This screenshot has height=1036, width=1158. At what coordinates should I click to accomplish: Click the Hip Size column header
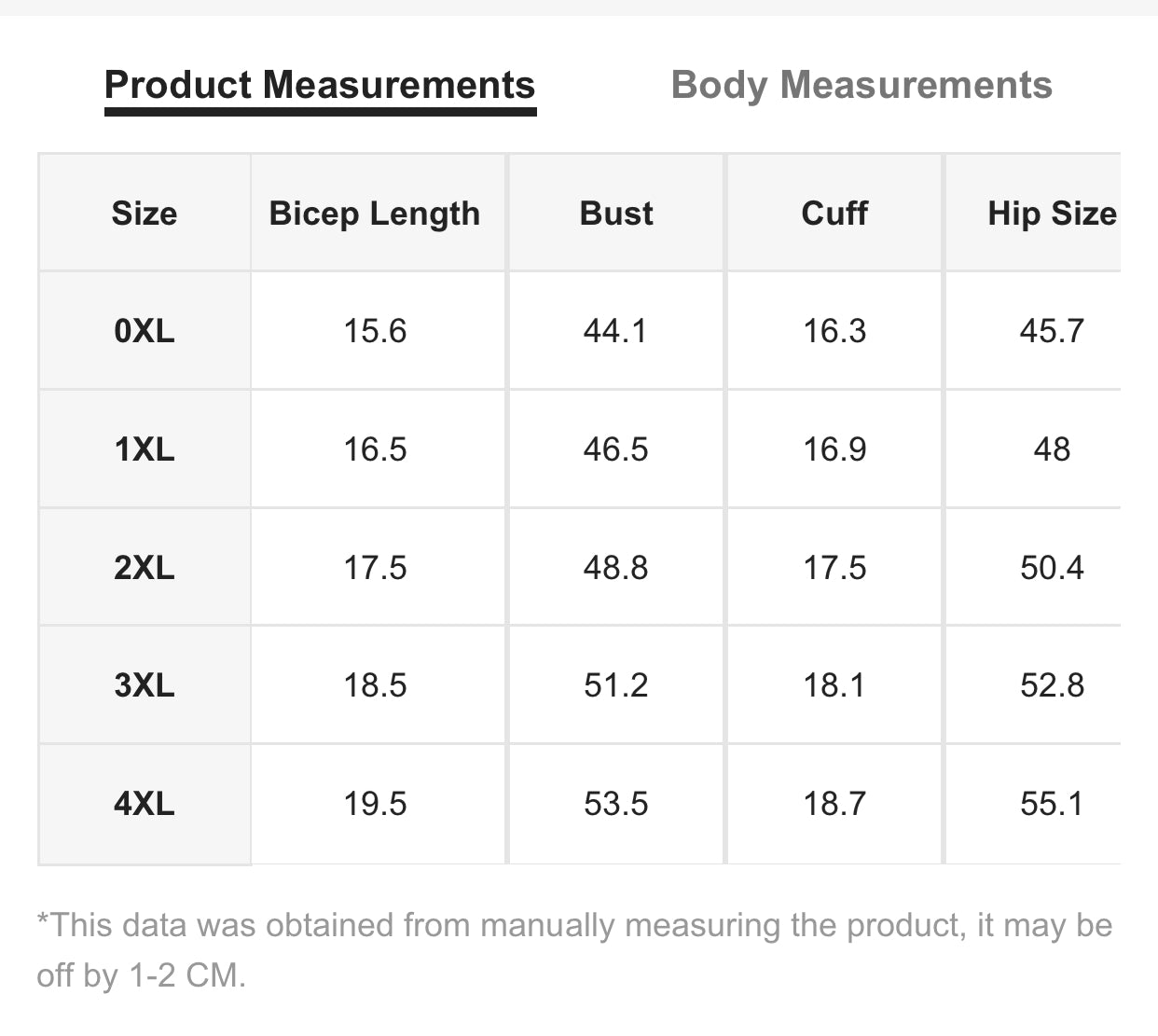coord(1051,214)
